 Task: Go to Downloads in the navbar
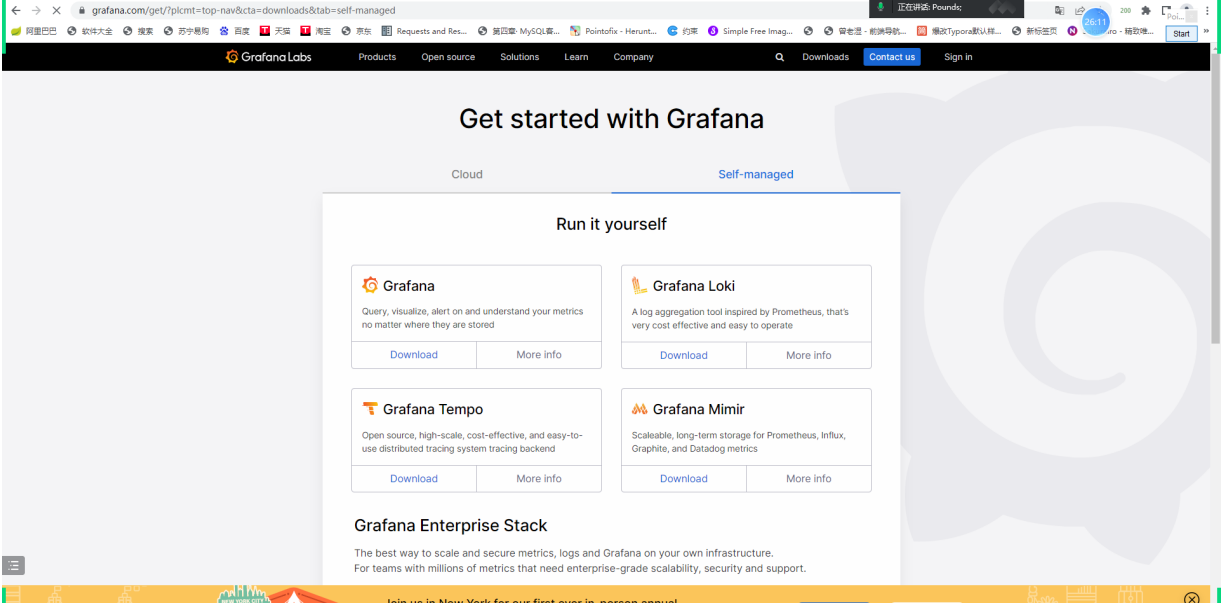825,57
